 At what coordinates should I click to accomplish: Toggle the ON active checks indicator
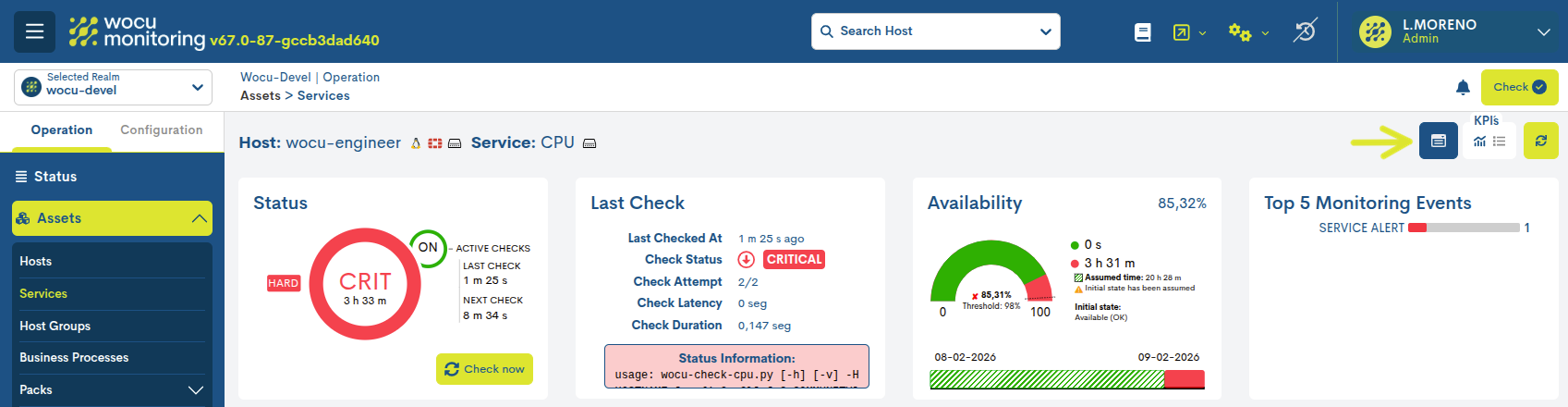428,248
